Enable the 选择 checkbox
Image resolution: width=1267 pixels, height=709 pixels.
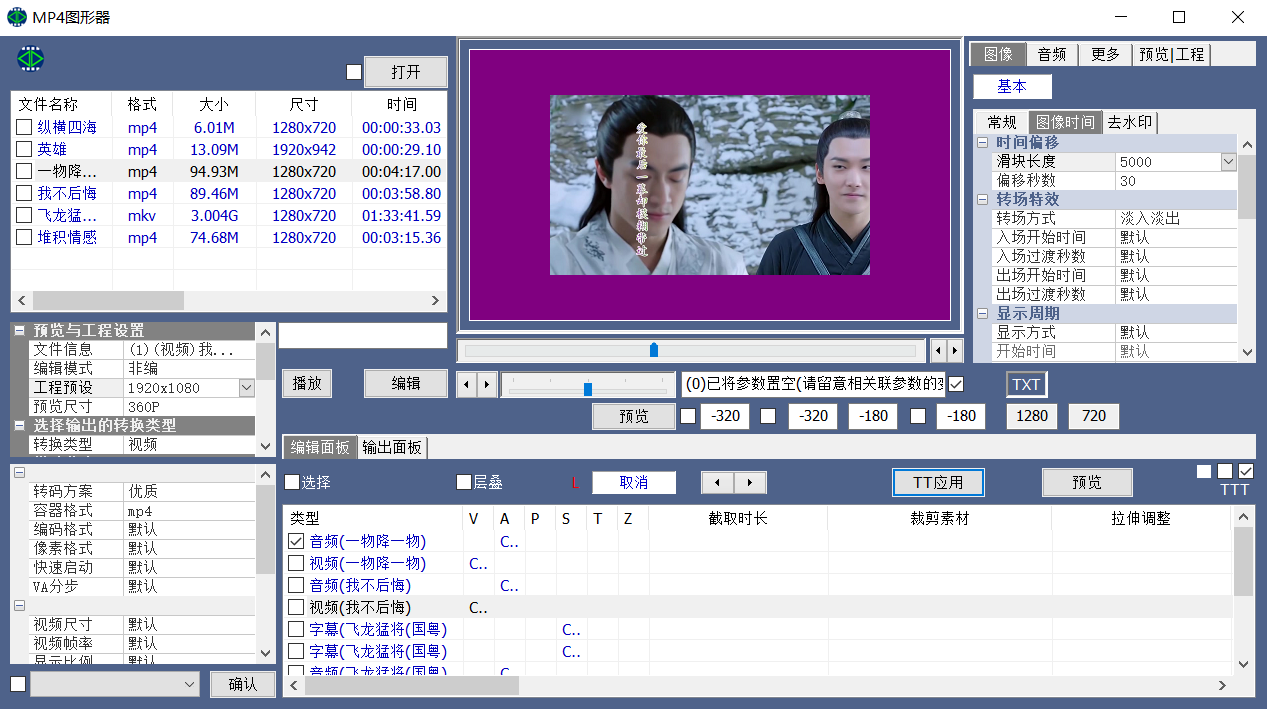click(x=292, y=482)
